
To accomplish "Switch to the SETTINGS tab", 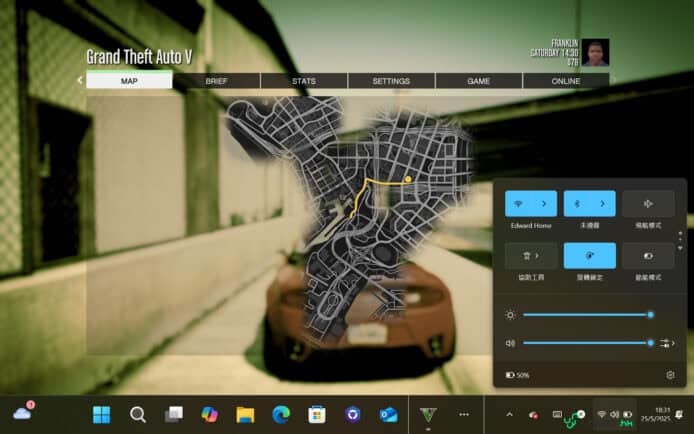I will [x=391, y=80].
